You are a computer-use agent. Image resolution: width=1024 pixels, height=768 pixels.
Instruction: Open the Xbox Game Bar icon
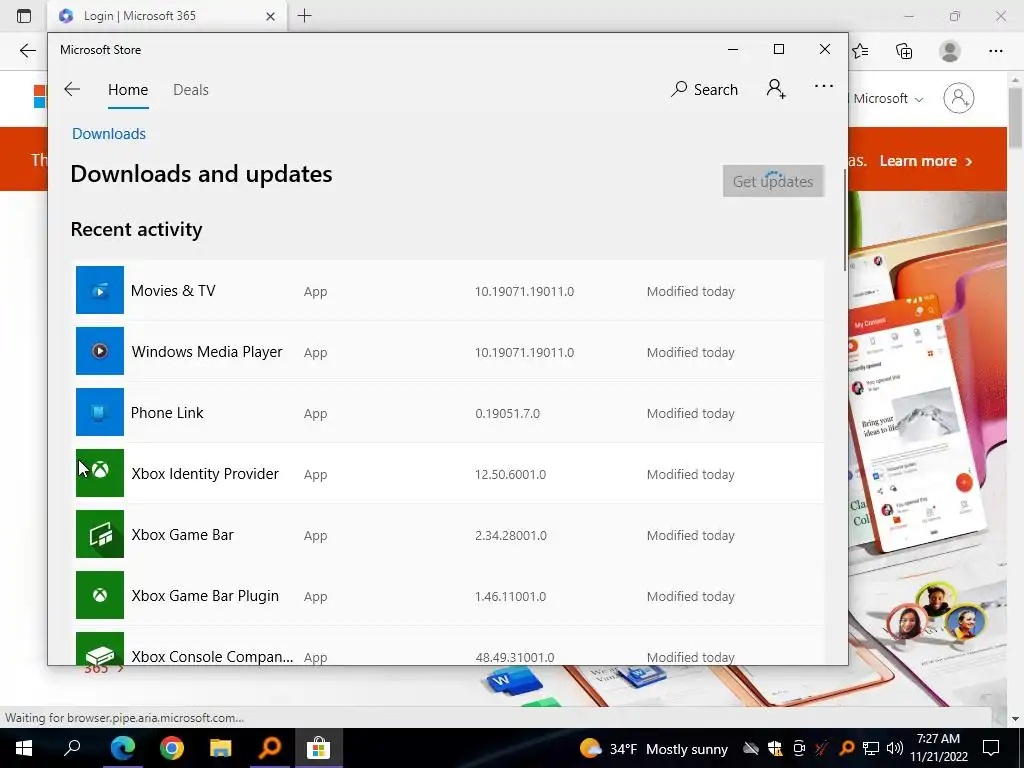coord(100,534)
